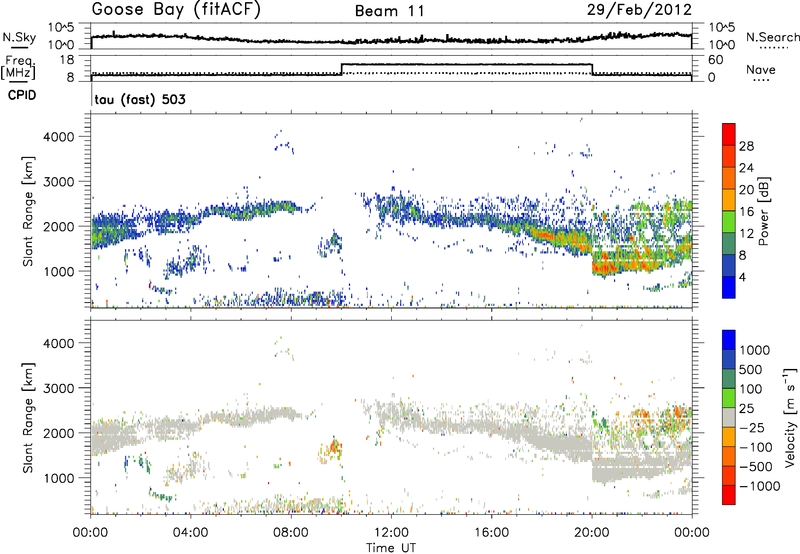Click the '18' frequency axis tick

click(x=68, y=60)
